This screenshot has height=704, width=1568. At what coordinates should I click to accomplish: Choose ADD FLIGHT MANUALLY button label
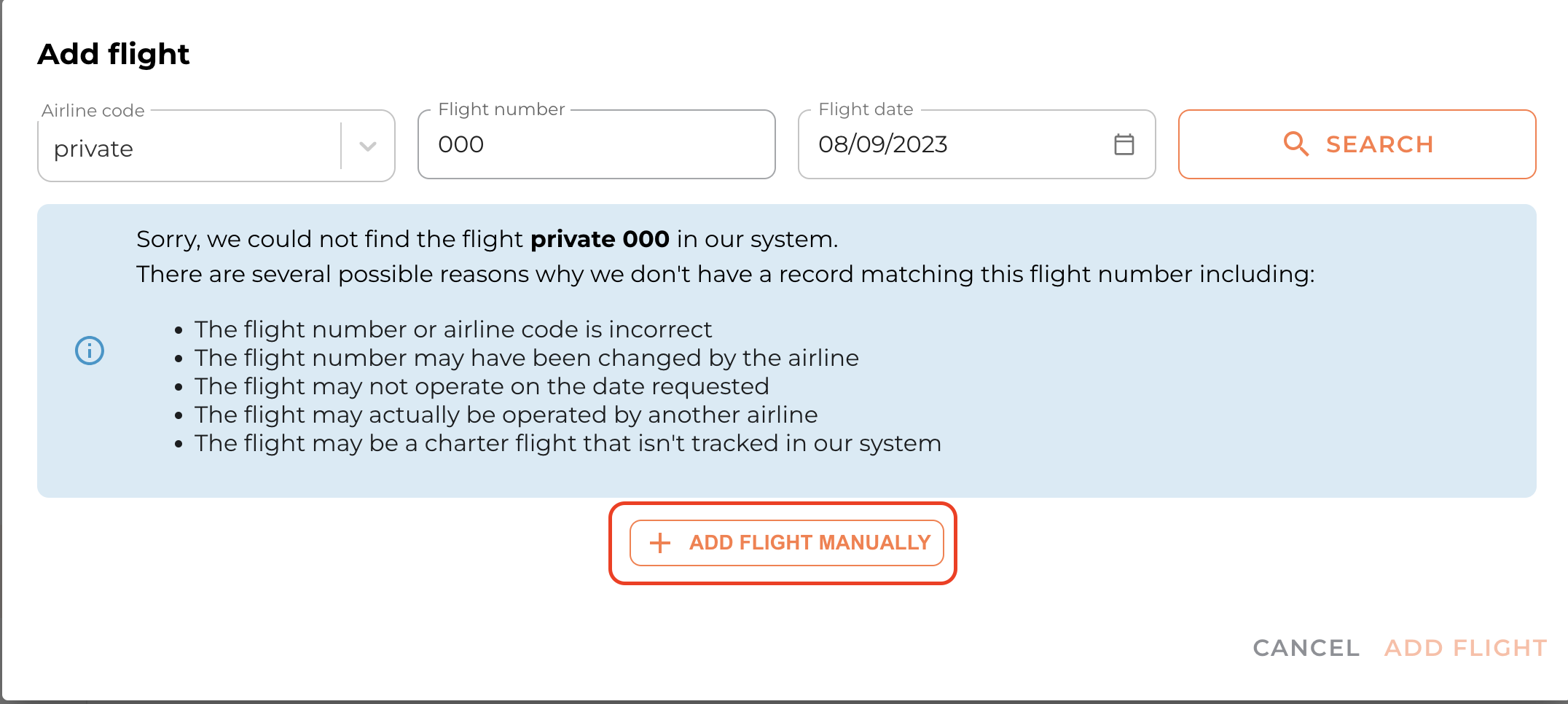click(x=810, y=543)
